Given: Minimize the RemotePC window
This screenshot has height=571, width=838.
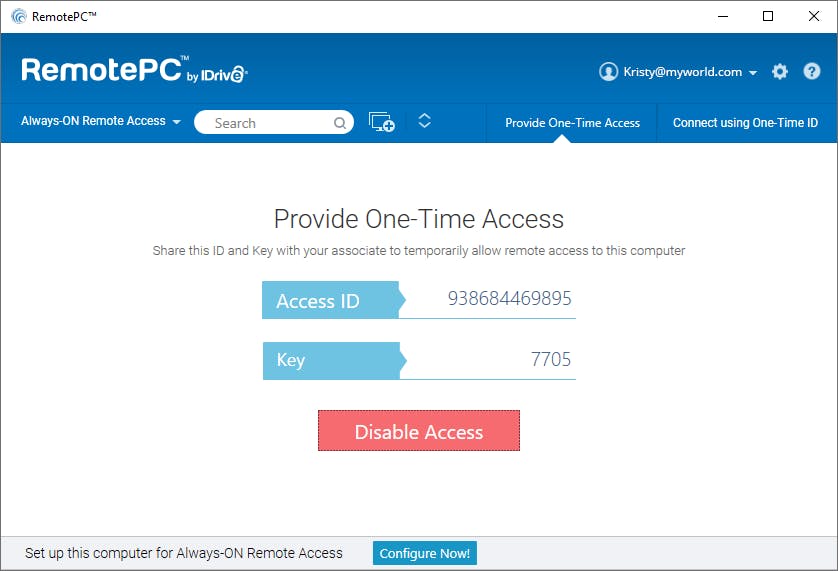Looking at the screenshot, I should coord(723,17).
